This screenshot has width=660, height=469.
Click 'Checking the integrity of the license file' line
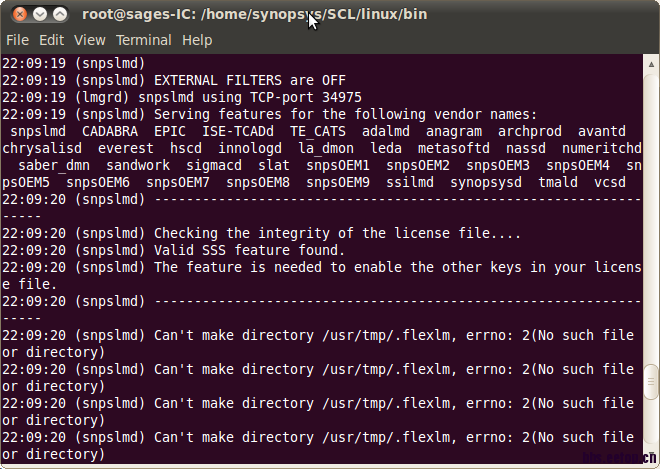(337, 233)
